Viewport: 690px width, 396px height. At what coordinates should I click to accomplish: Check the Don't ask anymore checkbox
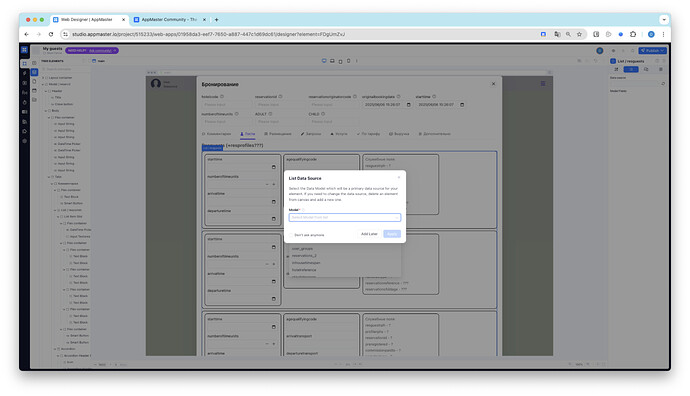(x=291, y=235)
